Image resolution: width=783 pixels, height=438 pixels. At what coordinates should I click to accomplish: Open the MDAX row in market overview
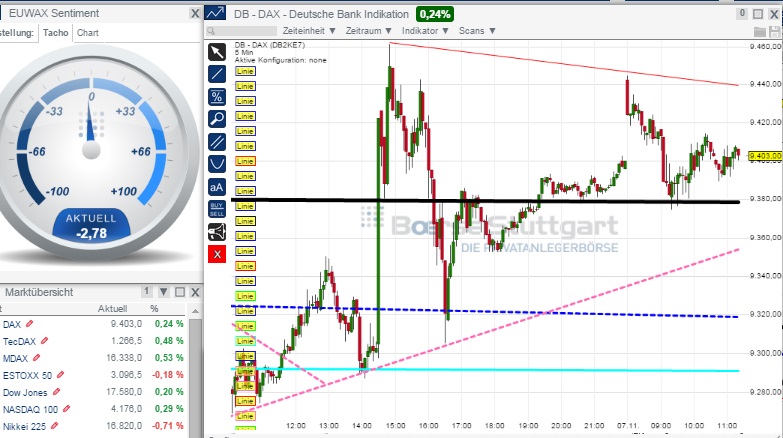point(93,358)
